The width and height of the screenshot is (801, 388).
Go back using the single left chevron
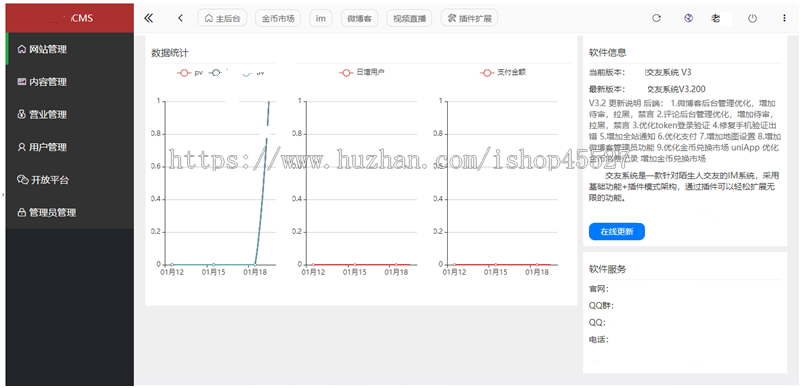[x=180, y=18]
